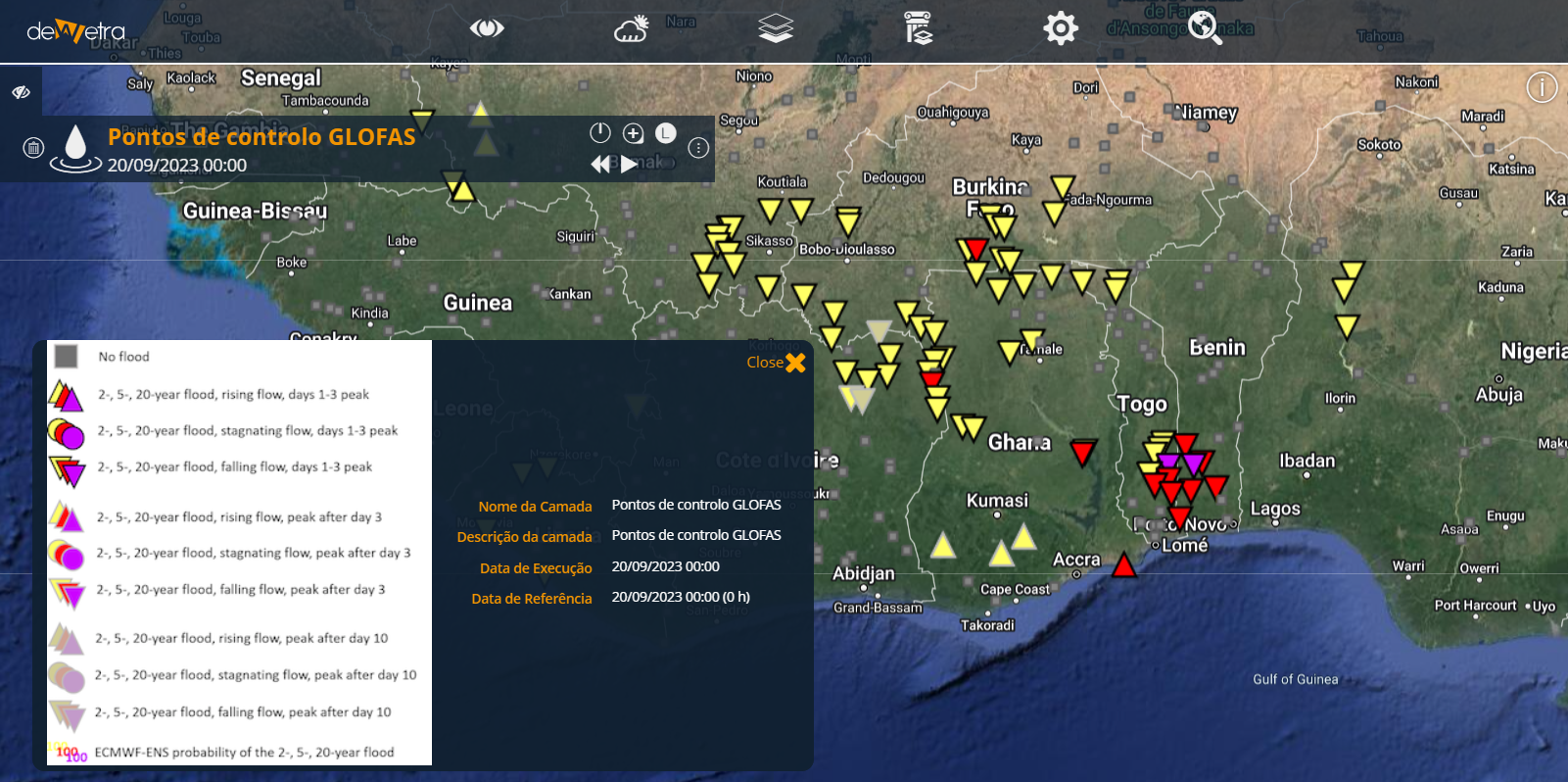Click legend row 'falling flow, peak after day 10'

pos(243,712)
